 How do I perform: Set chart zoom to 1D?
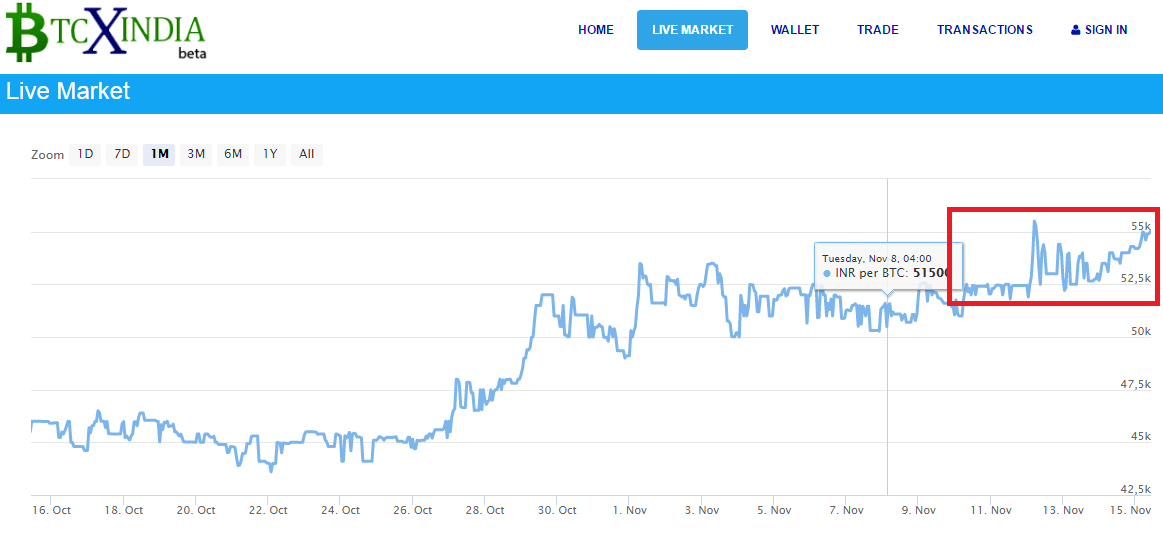86,154
